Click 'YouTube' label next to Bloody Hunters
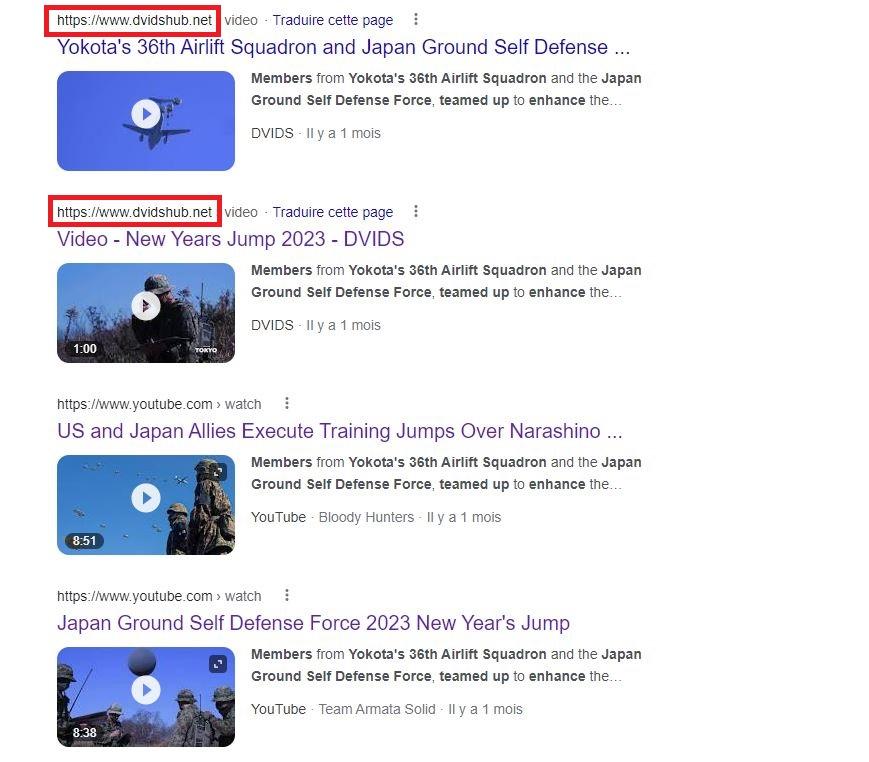869x762 pixels. tap(278, 517)
